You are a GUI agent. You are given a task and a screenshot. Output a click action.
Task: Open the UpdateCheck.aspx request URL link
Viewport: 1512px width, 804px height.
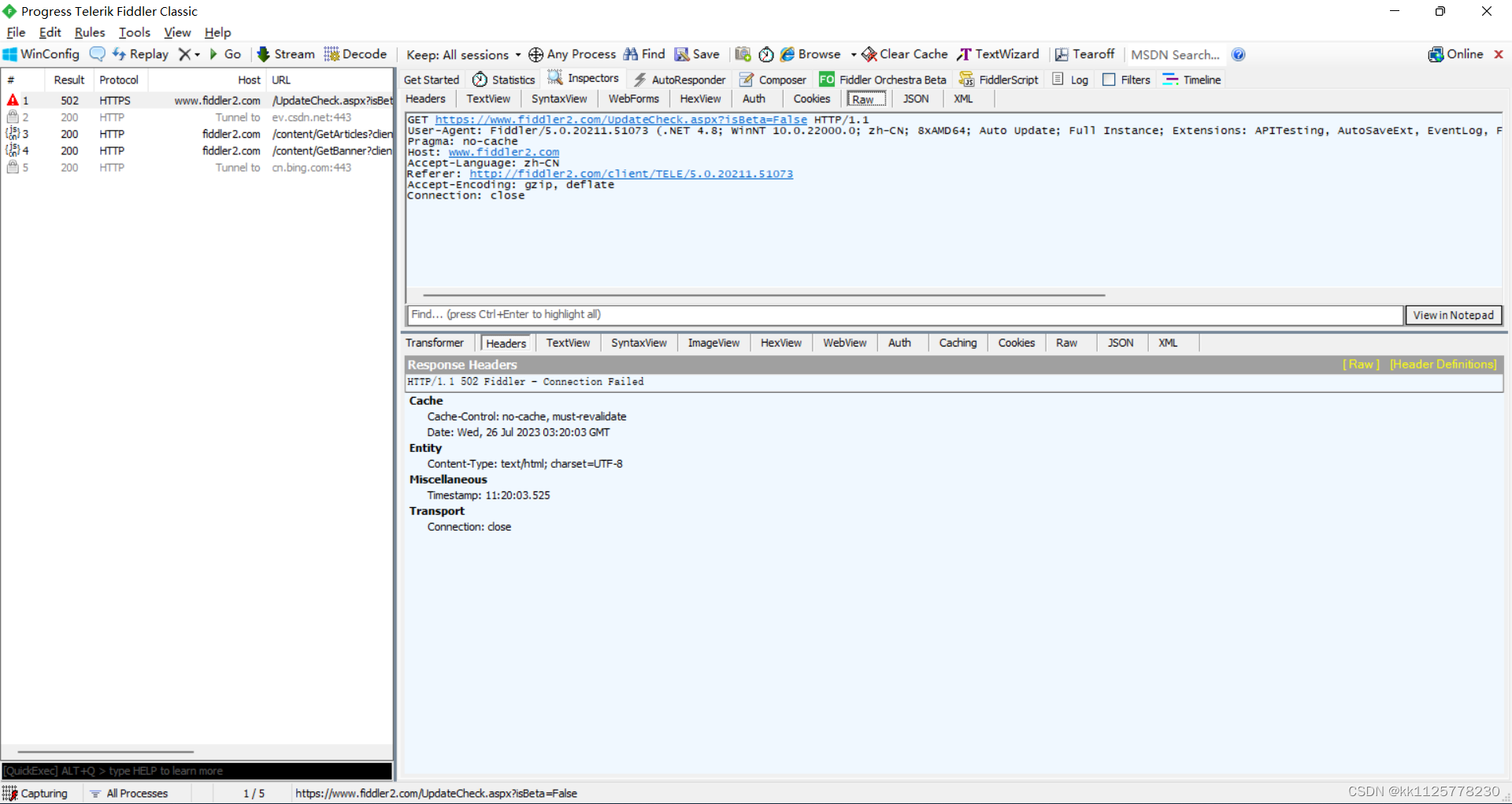pos(621,120)
